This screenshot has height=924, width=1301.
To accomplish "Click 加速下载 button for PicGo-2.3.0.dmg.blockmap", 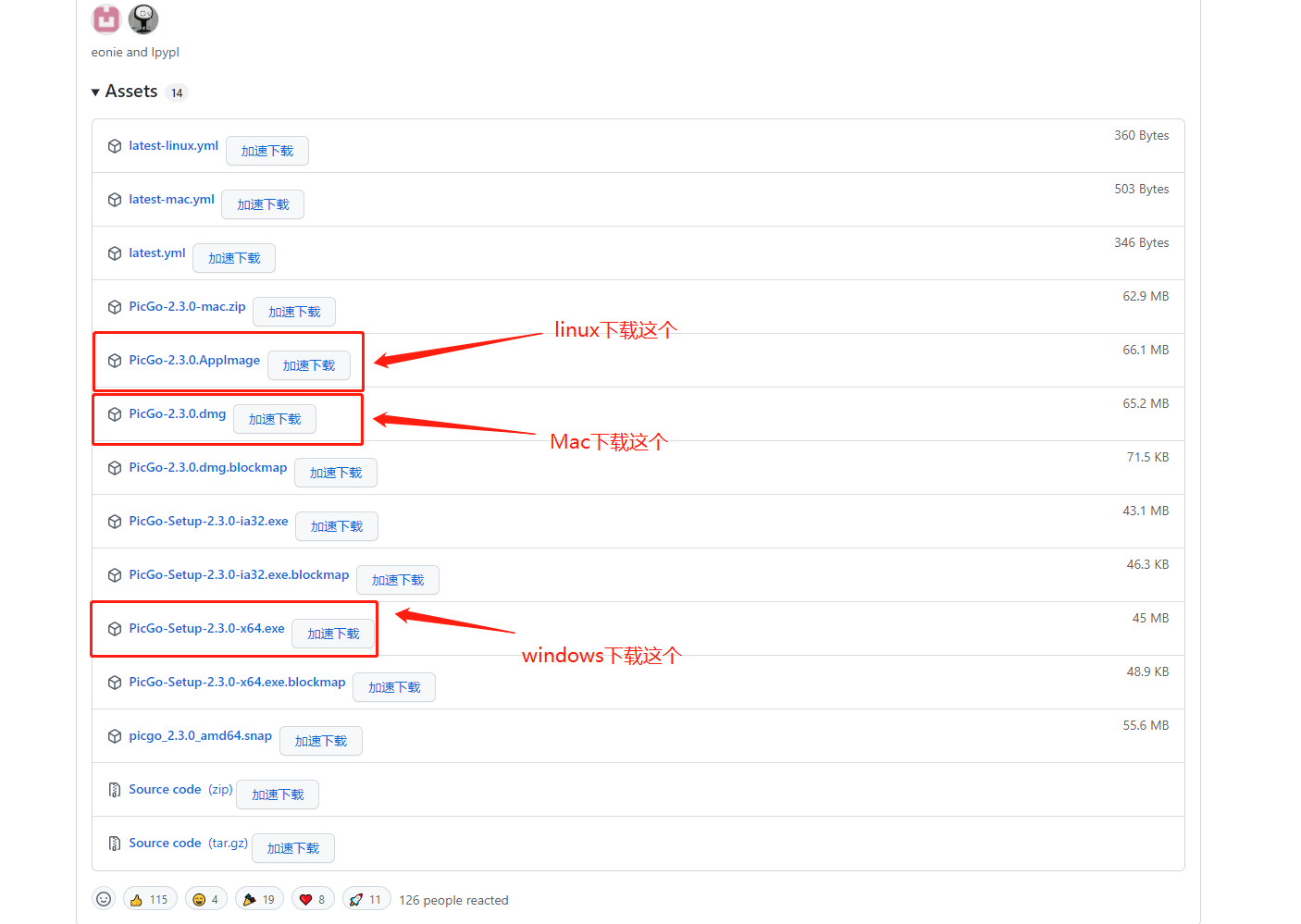I will 336,473.
